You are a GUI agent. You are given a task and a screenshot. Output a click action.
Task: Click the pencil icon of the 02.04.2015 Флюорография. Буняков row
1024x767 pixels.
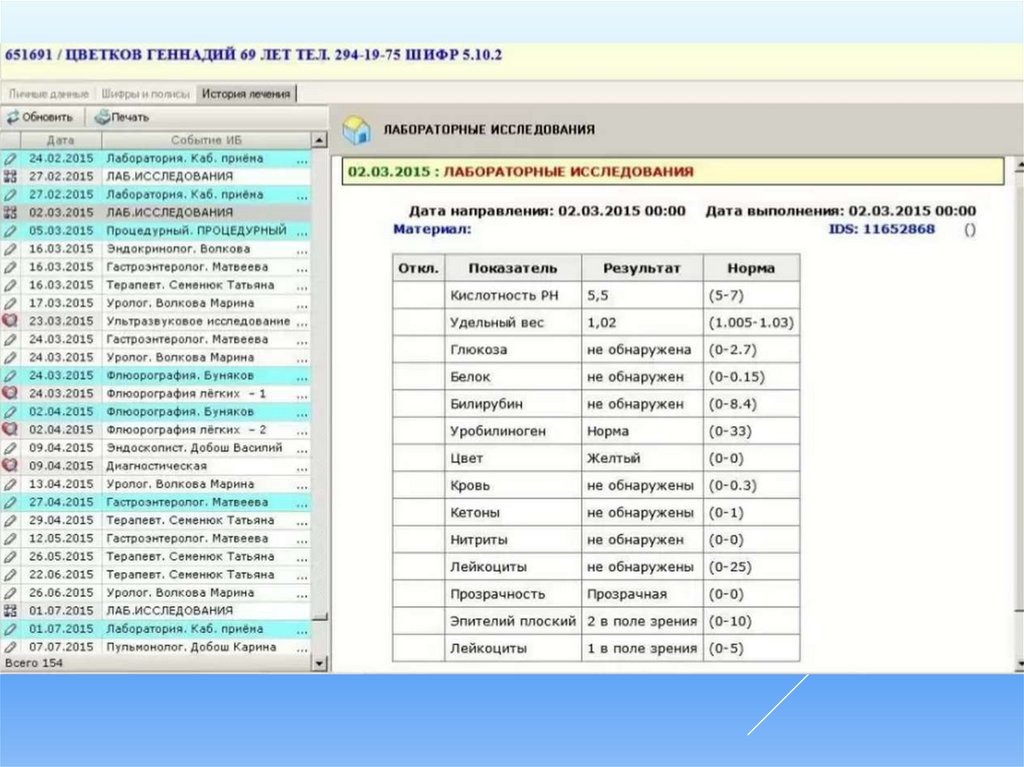[10, 412]
